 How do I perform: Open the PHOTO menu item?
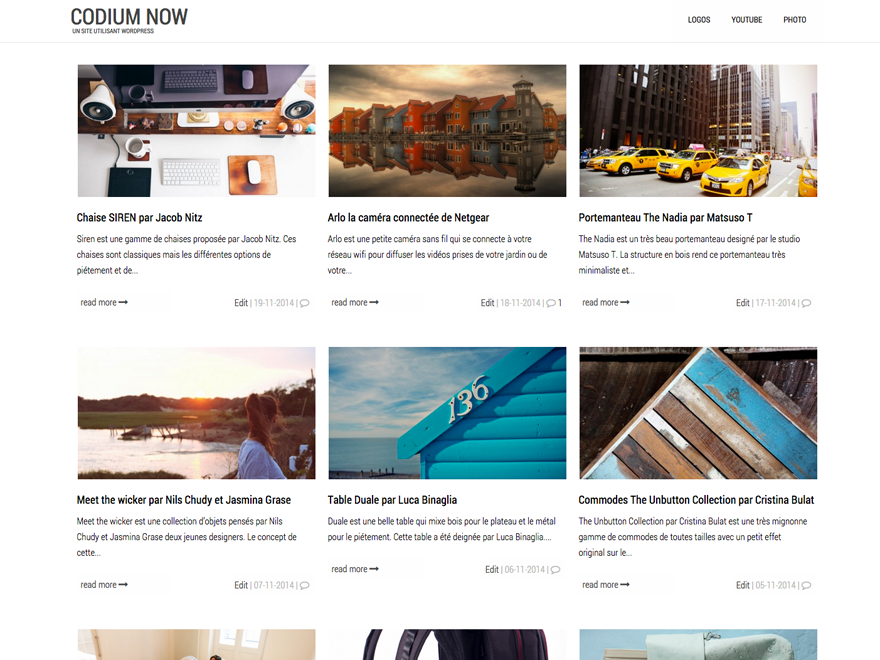pos(794,19)
